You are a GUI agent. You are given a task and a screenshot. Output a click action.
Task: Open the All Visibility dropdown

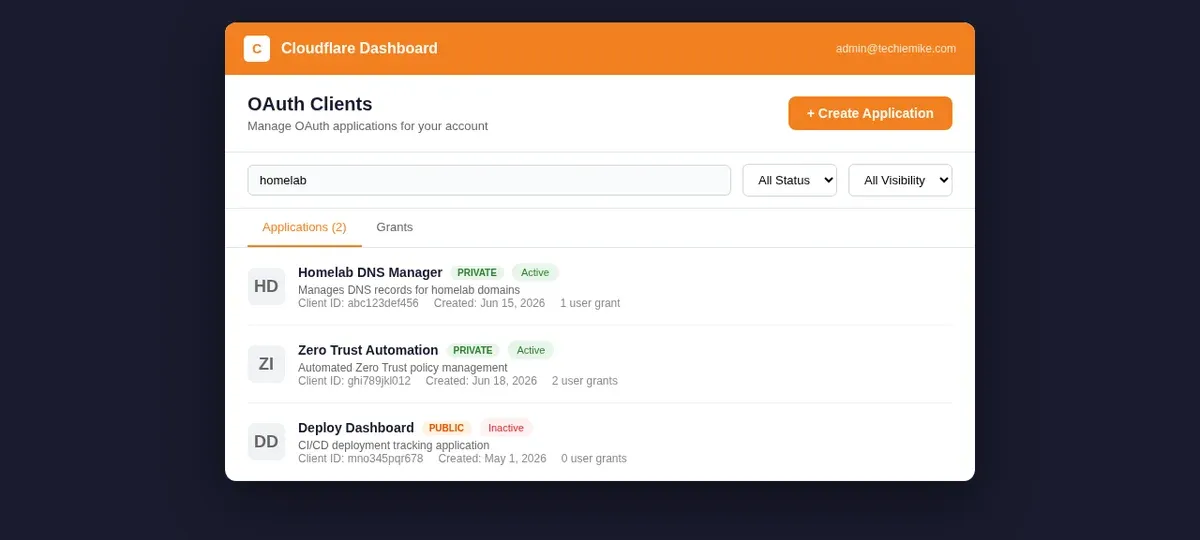point(900,180)
